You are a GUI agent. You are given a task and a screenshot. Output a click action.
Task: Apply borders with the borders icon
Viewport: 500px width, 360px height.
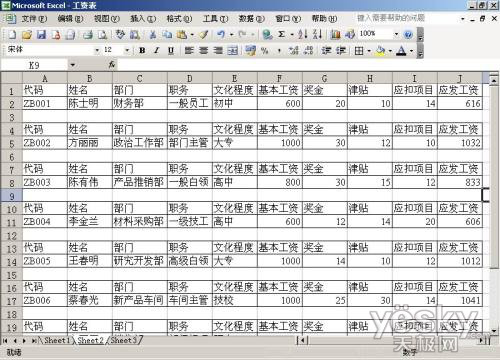click(359, 51)
